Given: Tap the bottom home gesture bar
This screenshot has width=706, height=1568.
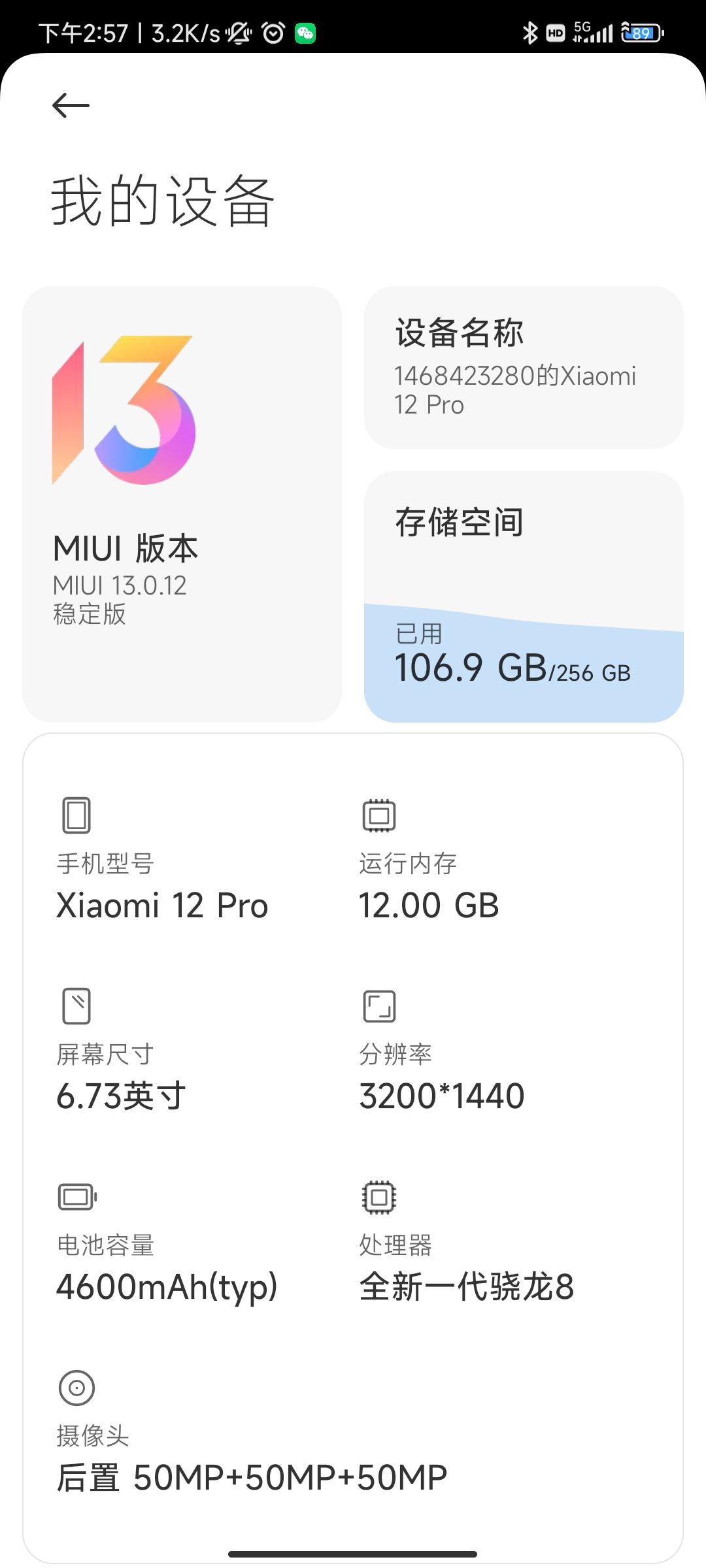Looking at the screenshot, I should click(x=353, y=1554).
